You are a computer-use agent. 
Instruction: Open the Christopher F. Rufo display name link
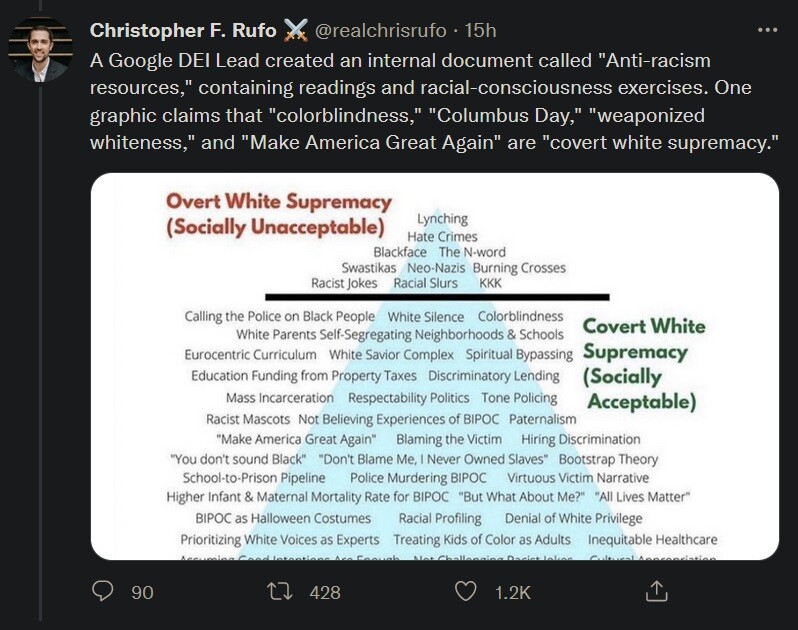coord(183,31)
